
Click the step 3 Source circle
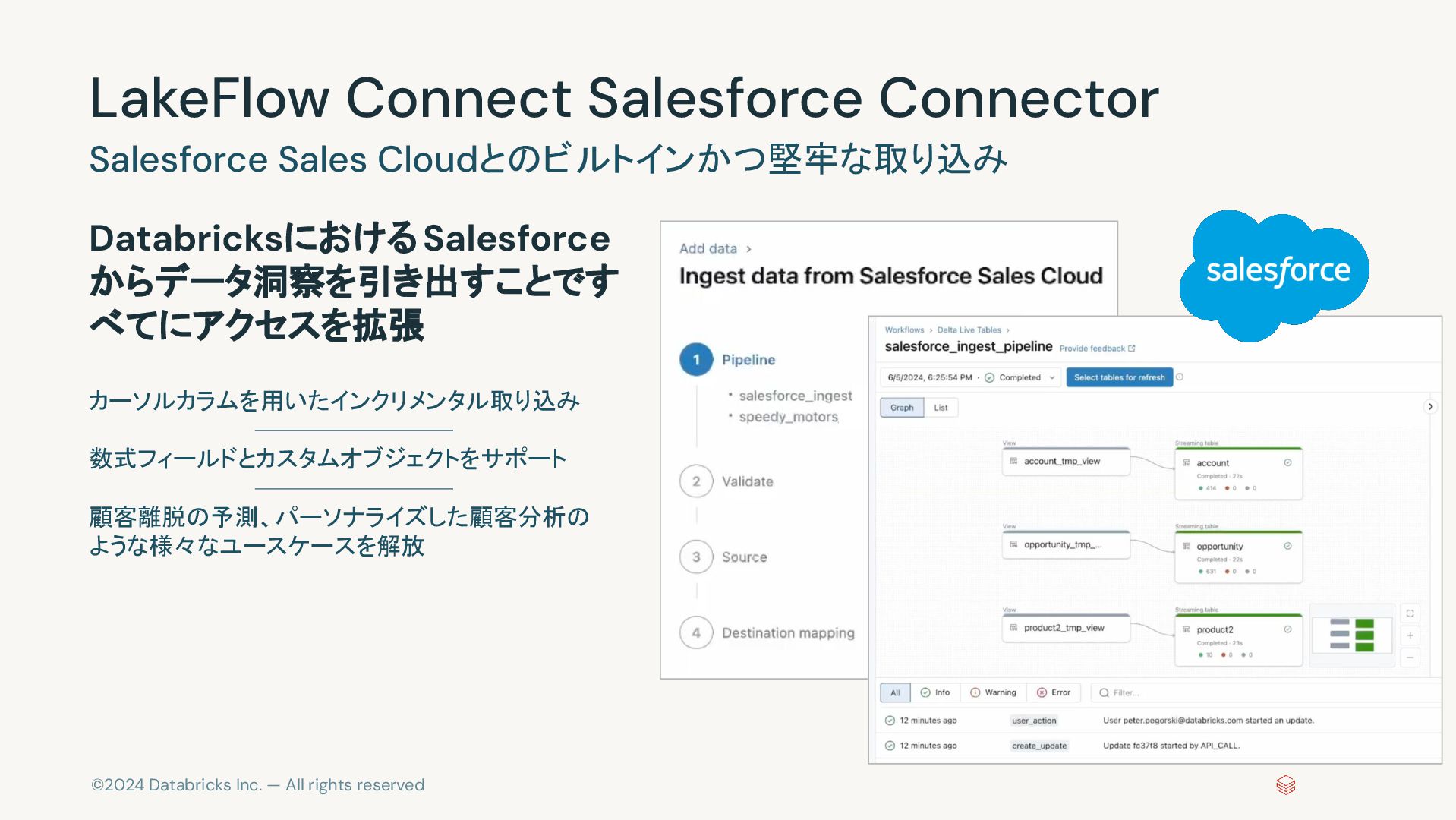pos(696,557)
